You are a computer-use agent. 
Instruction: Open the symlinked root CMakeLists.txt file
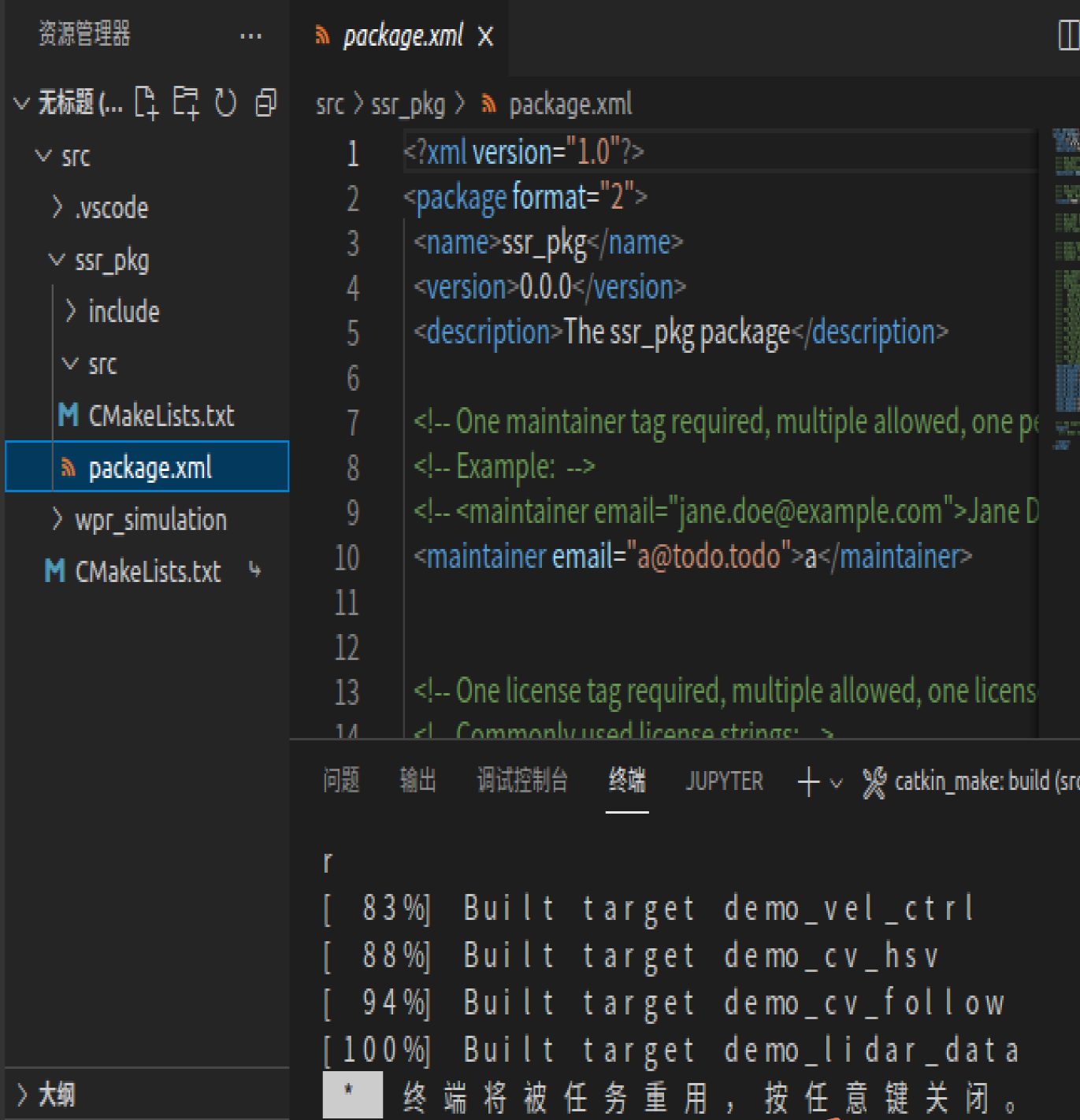pyautogui.click(x=147, y=571)
